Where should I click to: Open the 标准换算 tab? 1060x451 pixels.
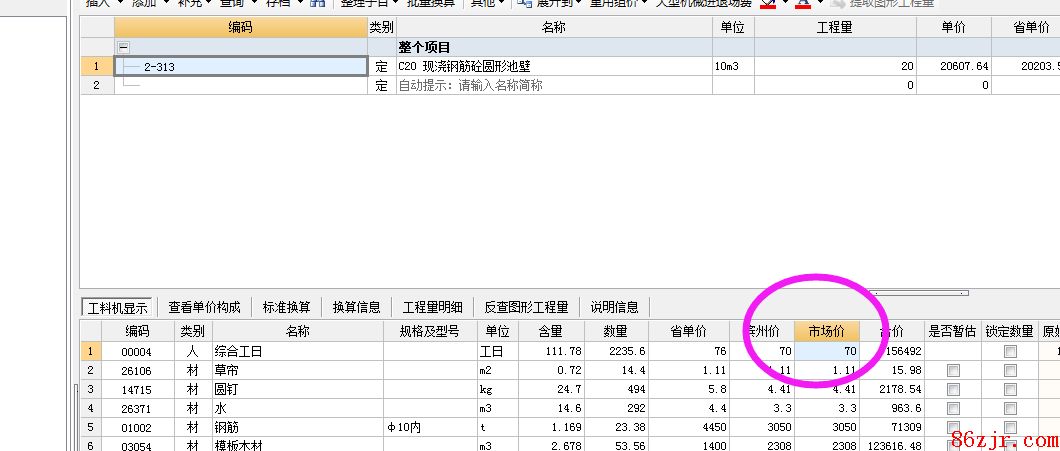pyautogui.click(x=286, y=307)
